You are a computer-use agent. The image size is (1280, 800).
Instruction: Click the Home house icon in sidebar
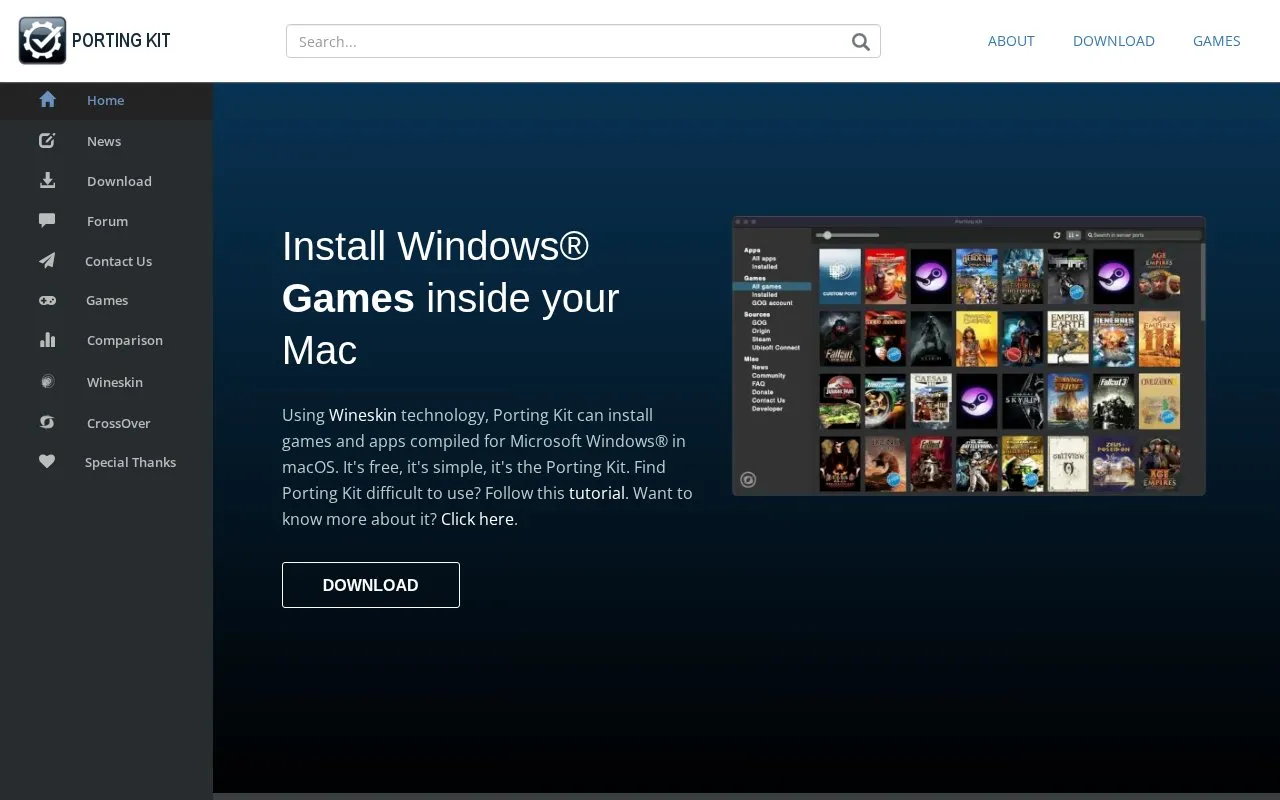point(47,100)
